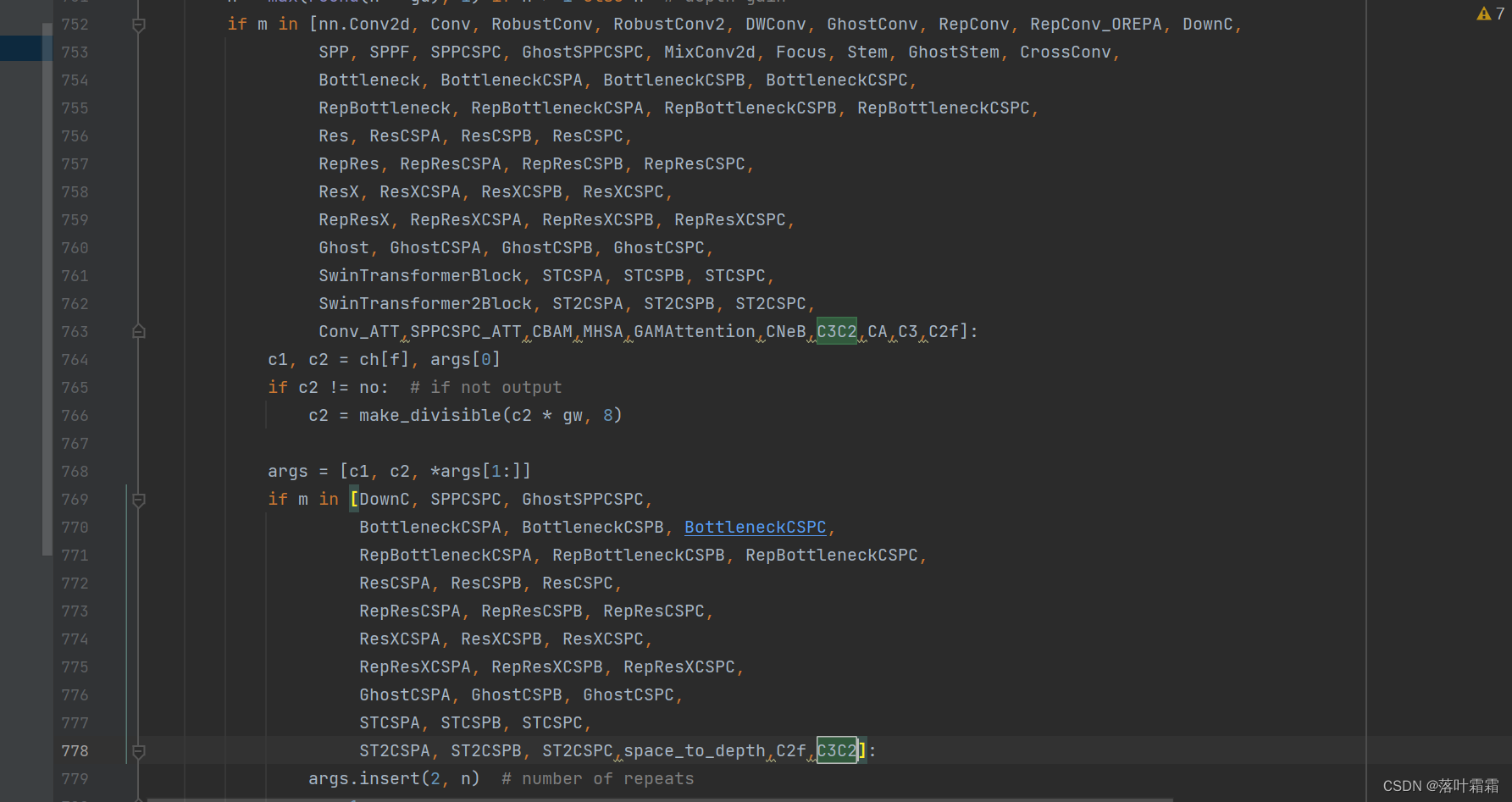
Task: Select the highlighted C3C2 token on line 763
Action: click(x=836, y=331)
